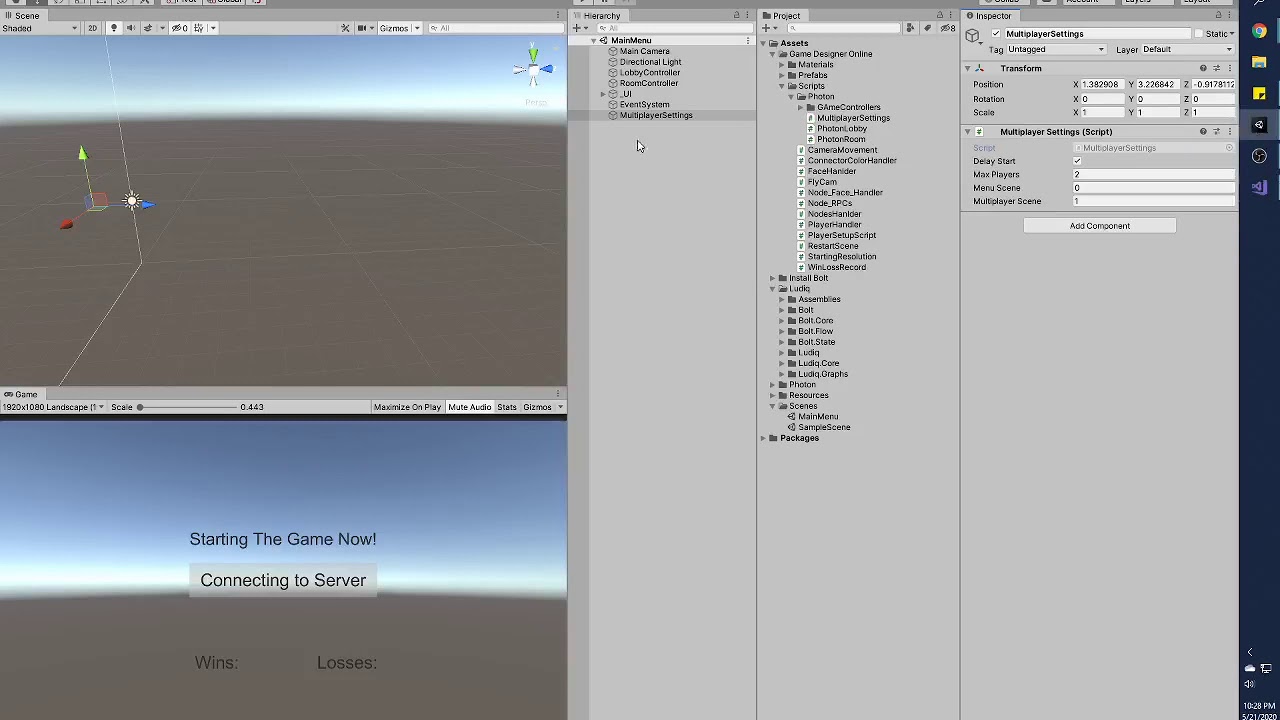The height and width of the screenshot is (720, 1280).
Task: Click the orientation gizmo in Scene view
Action: coord(533,68)
